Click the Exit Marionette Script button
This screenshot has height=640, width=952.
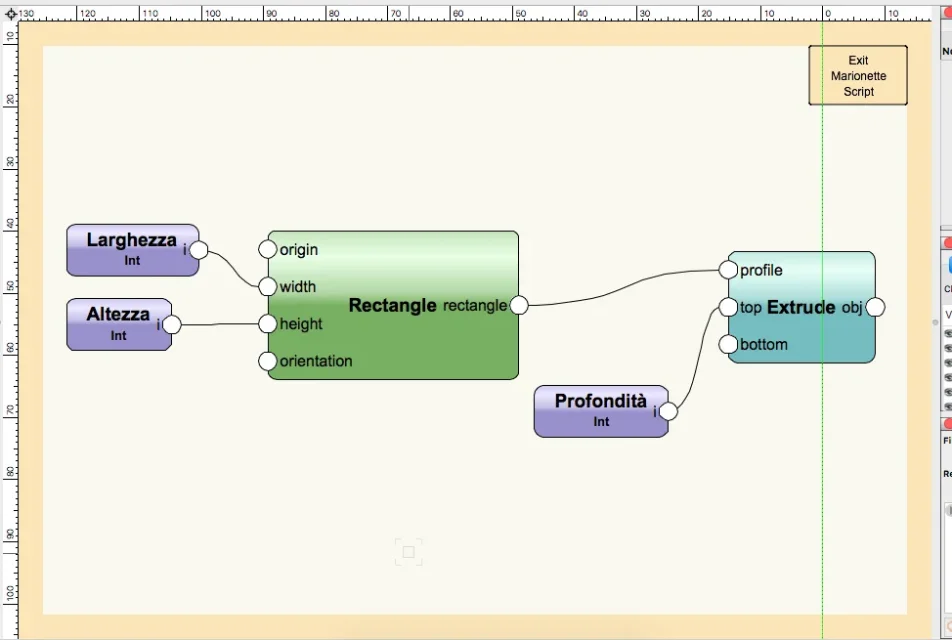coord(858,76)
